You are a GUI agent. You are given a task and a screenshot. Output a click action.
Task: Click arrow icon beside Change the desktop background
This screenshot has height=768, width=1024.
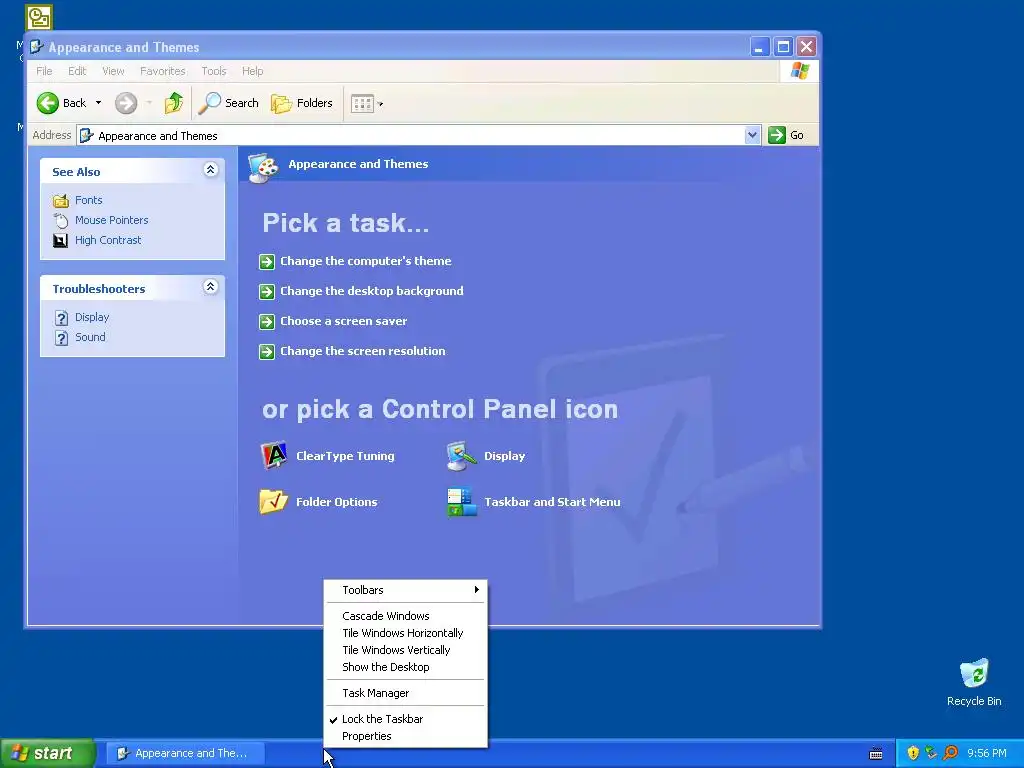point(266,292)
